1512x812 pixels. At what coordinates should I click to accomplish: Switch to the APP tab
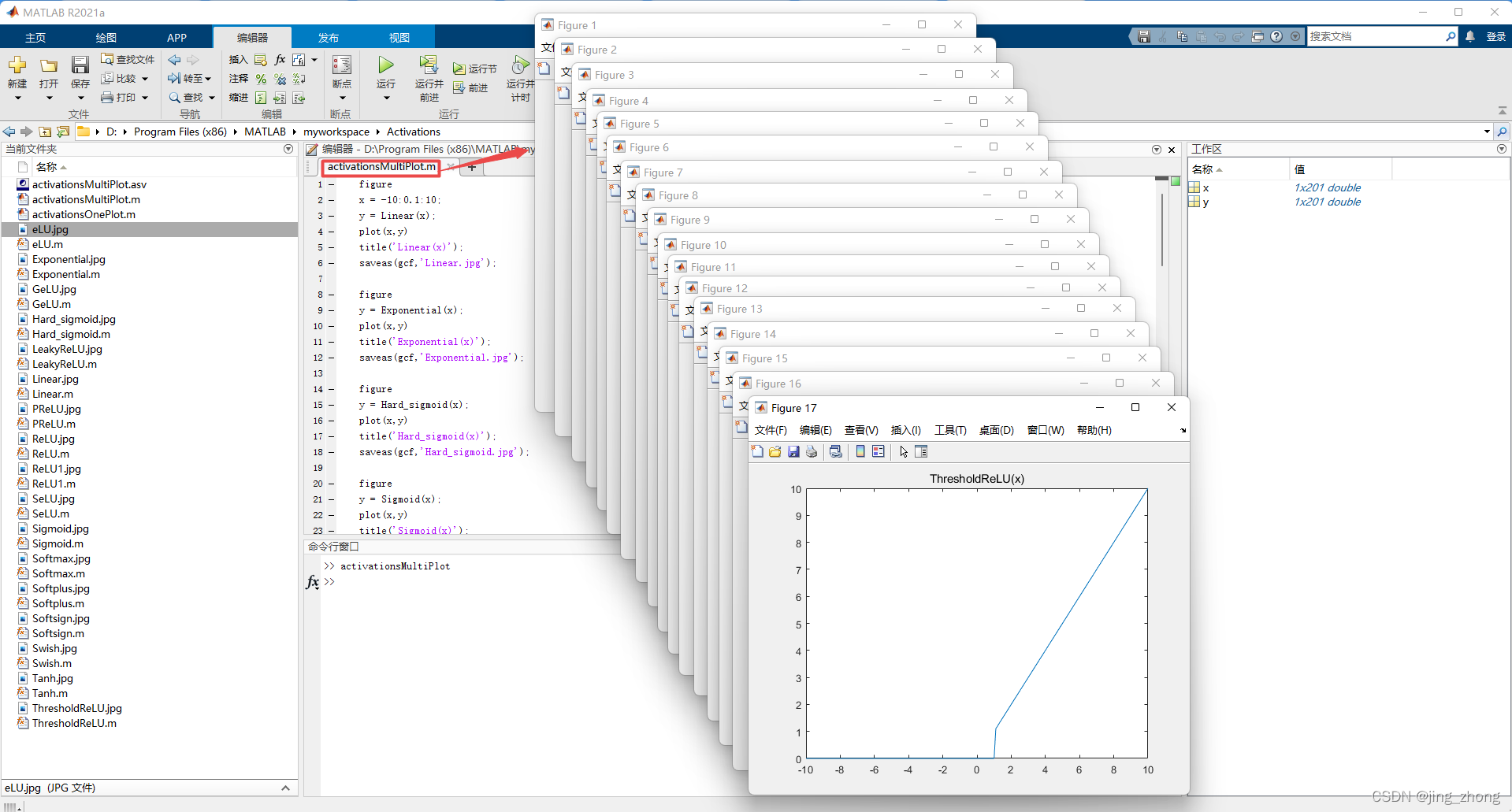tap(176, 37)
